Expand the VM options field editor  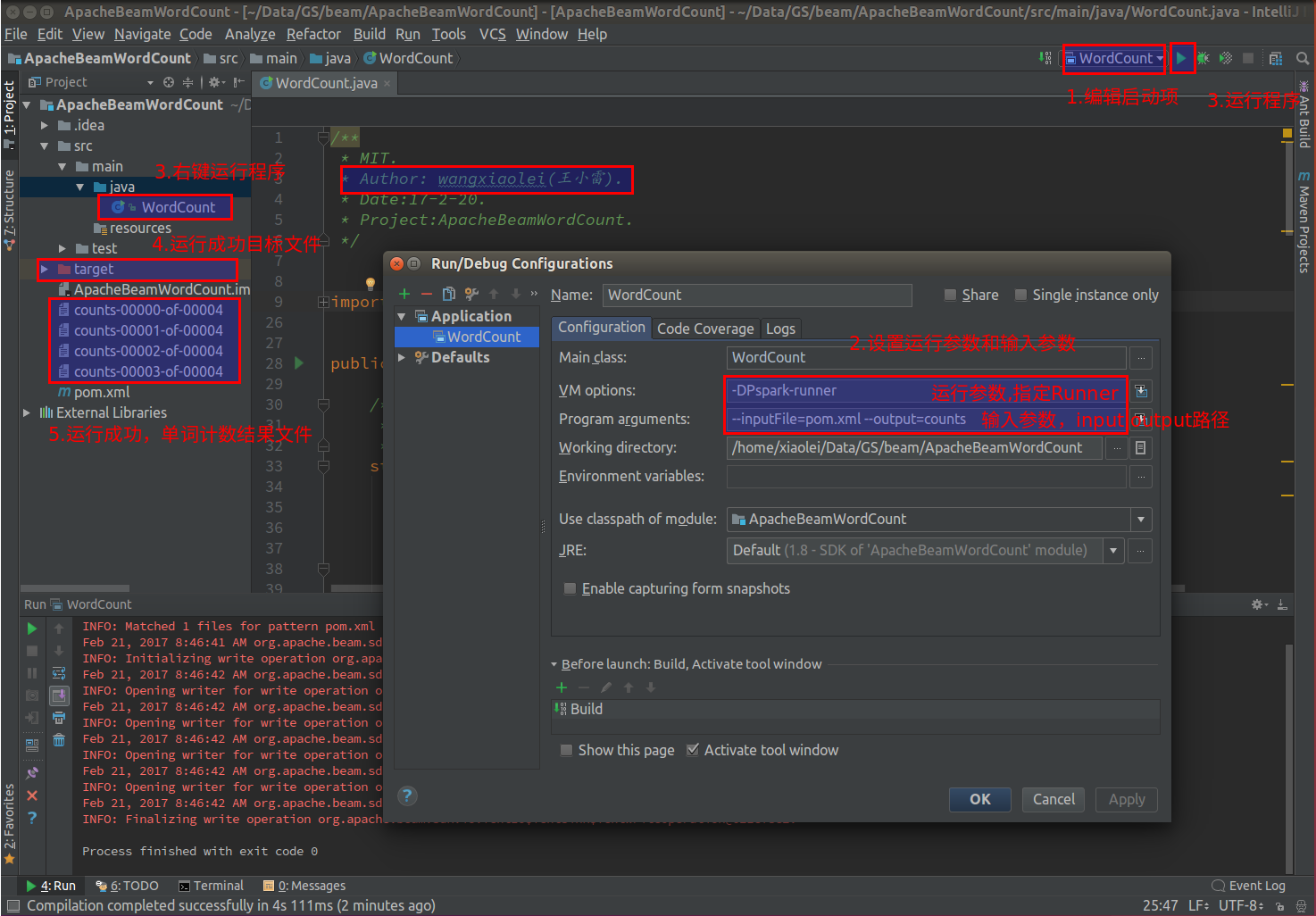[1141, 391]
